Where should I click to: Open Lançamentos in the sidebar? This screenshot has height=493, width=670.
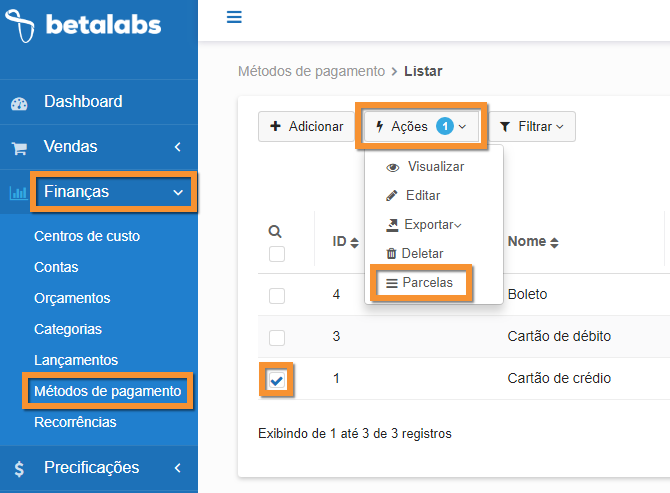(x=76, y=360)
